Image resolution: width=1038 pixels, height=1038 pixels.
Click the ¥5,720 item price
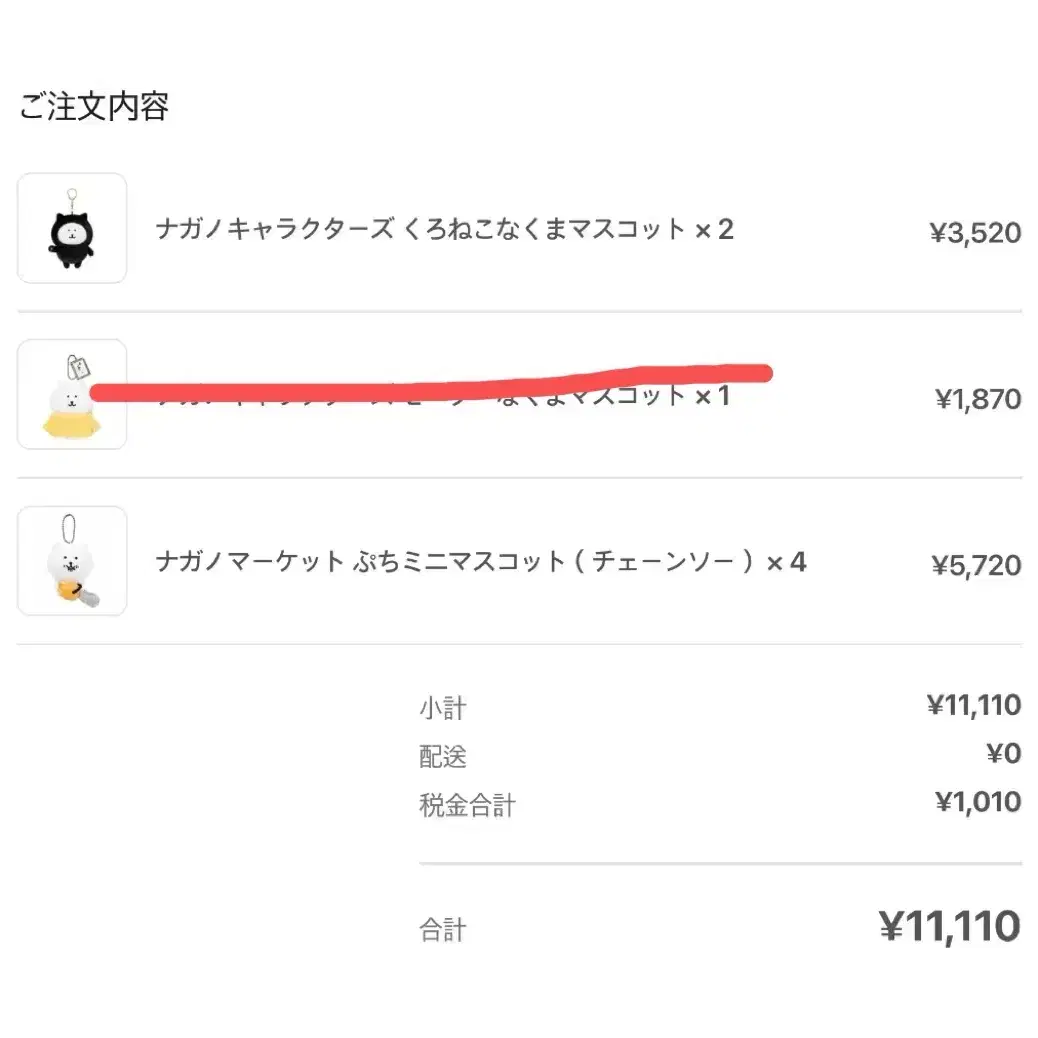(x=976, y=566)
